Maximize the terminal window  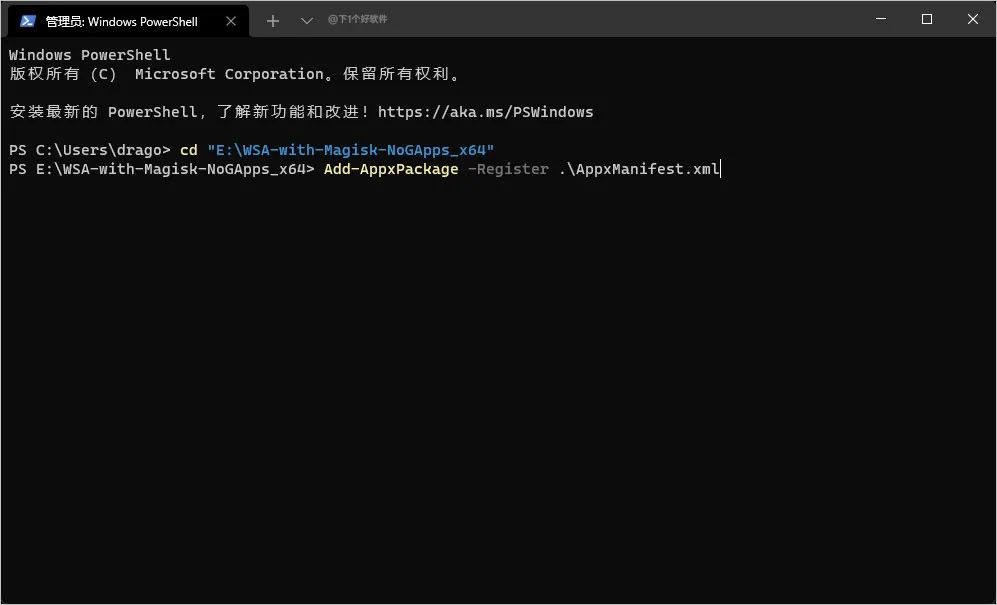click(x=927, y=19)
